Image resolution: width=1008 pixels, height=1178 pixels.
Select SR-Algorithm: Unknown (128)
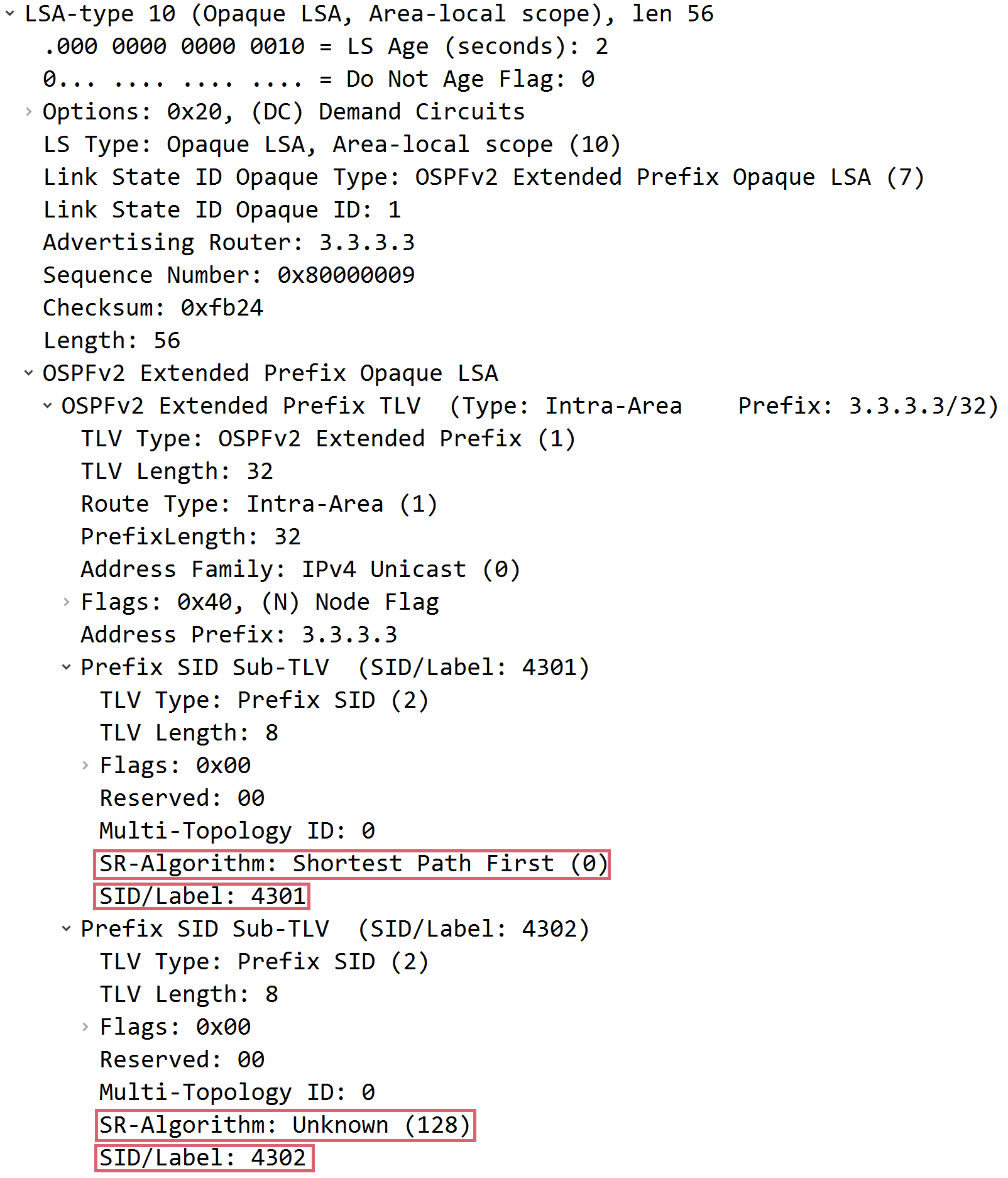[x=283, y=1125]
